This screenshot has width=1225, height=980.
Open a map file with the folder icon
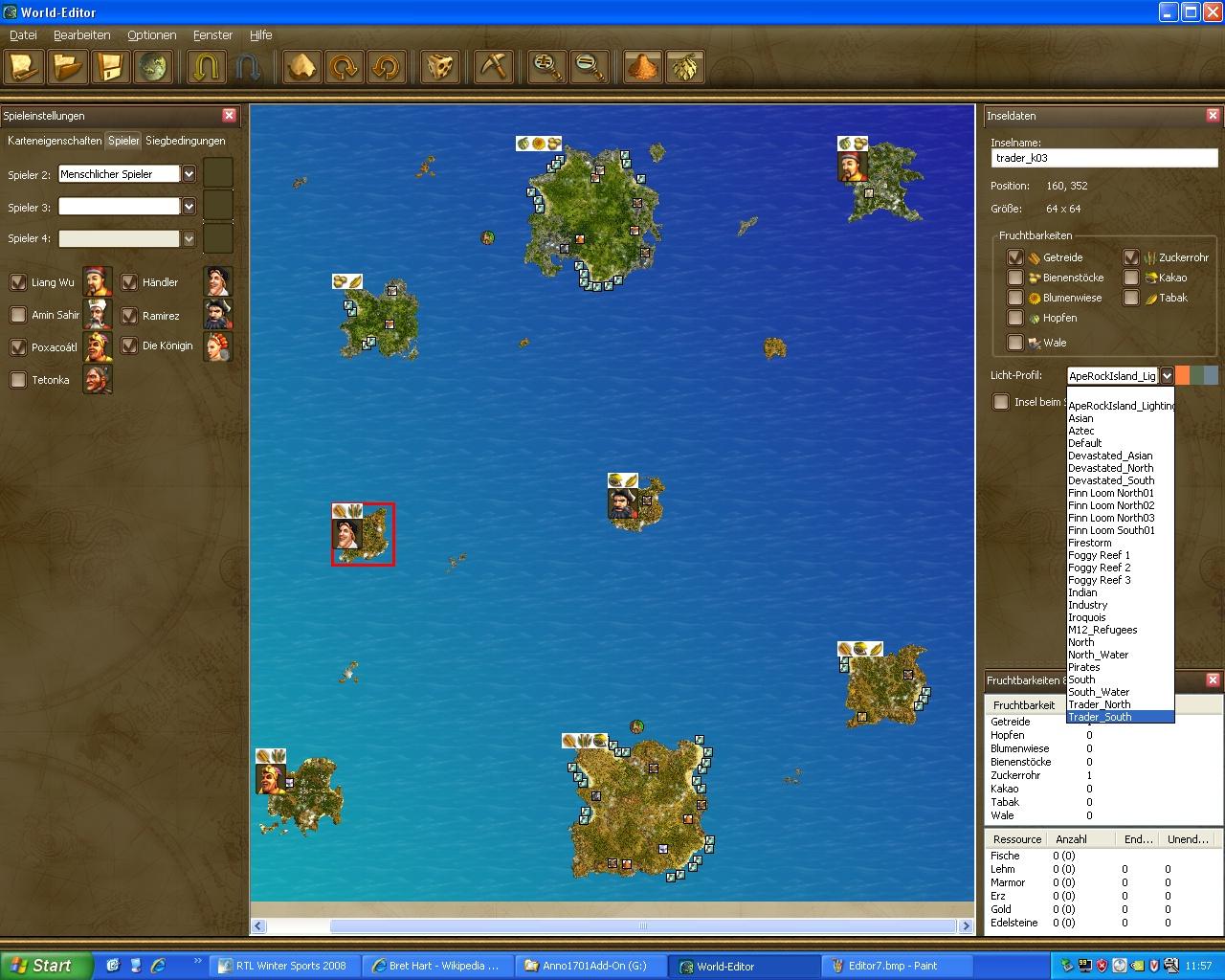(68, 67)
